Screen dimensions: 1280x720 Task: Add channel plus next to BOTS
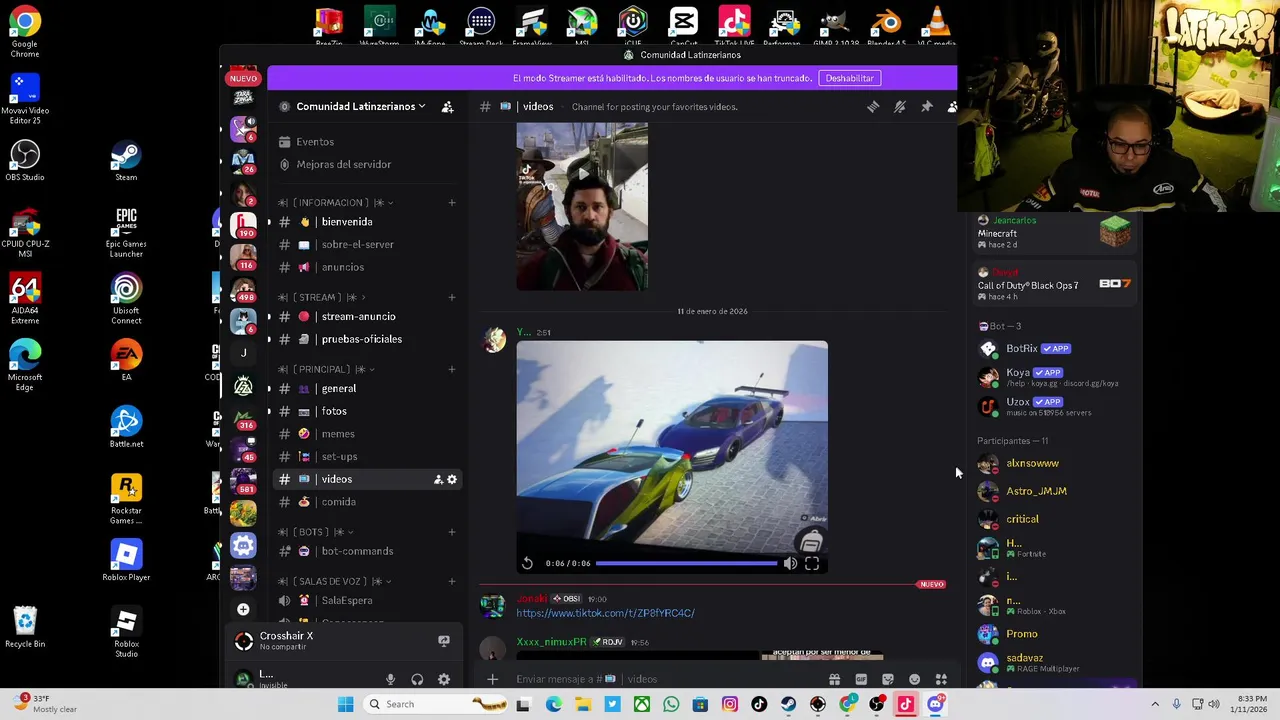pyautogui.click(x=452, y=532)
